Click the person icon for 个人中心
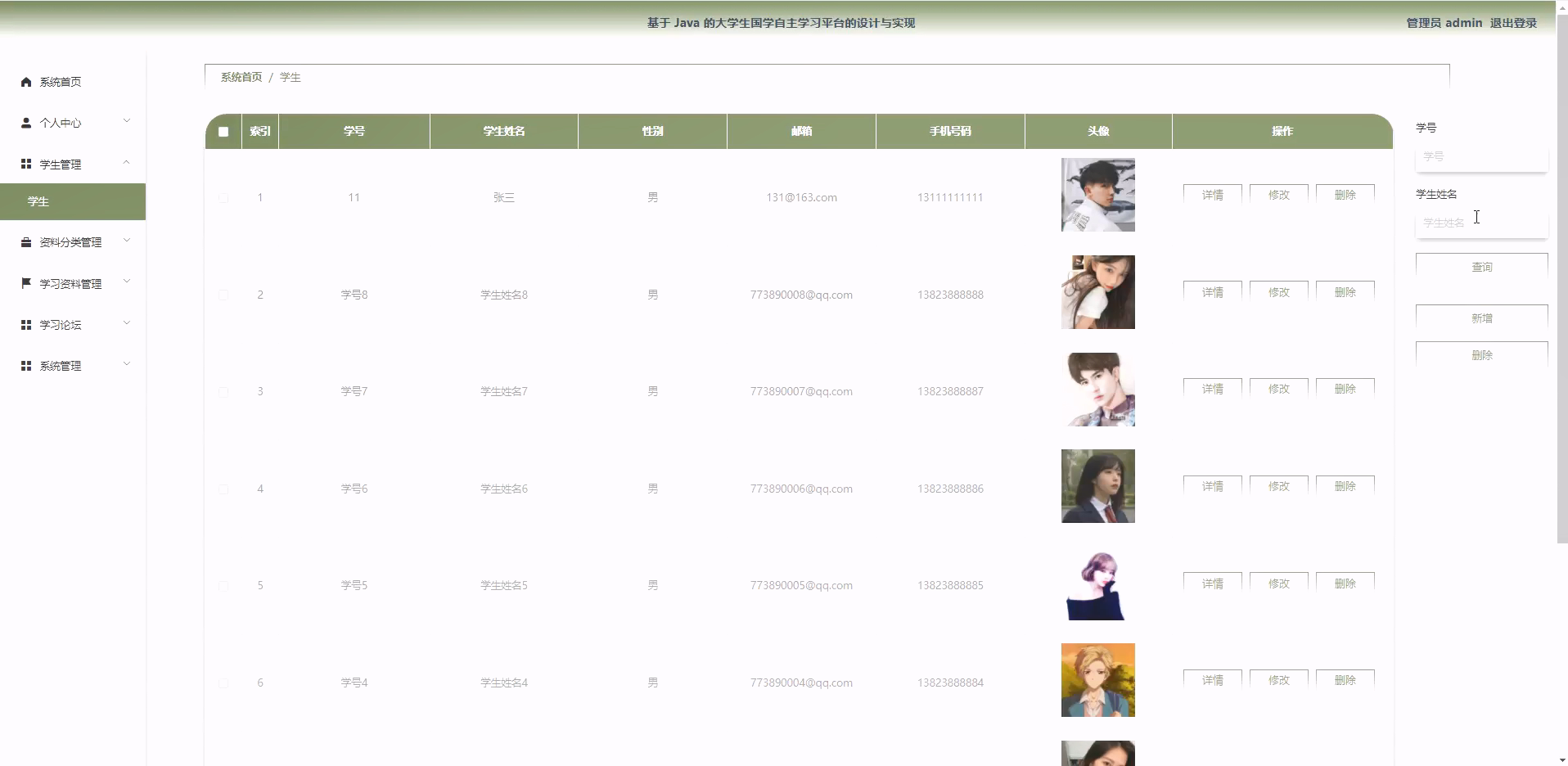 [26, 123]
